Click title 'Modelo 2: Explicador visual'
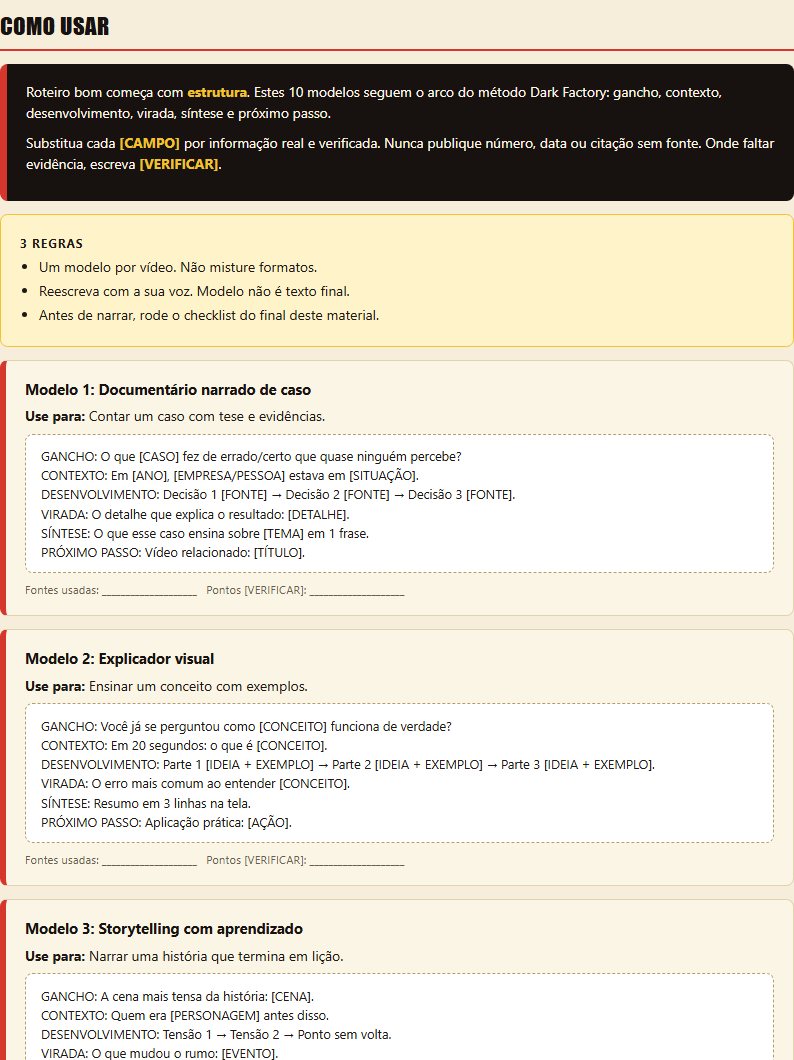Image resolution: width=794 pixels, height=1060 pixels. click(x=120, y=659)
